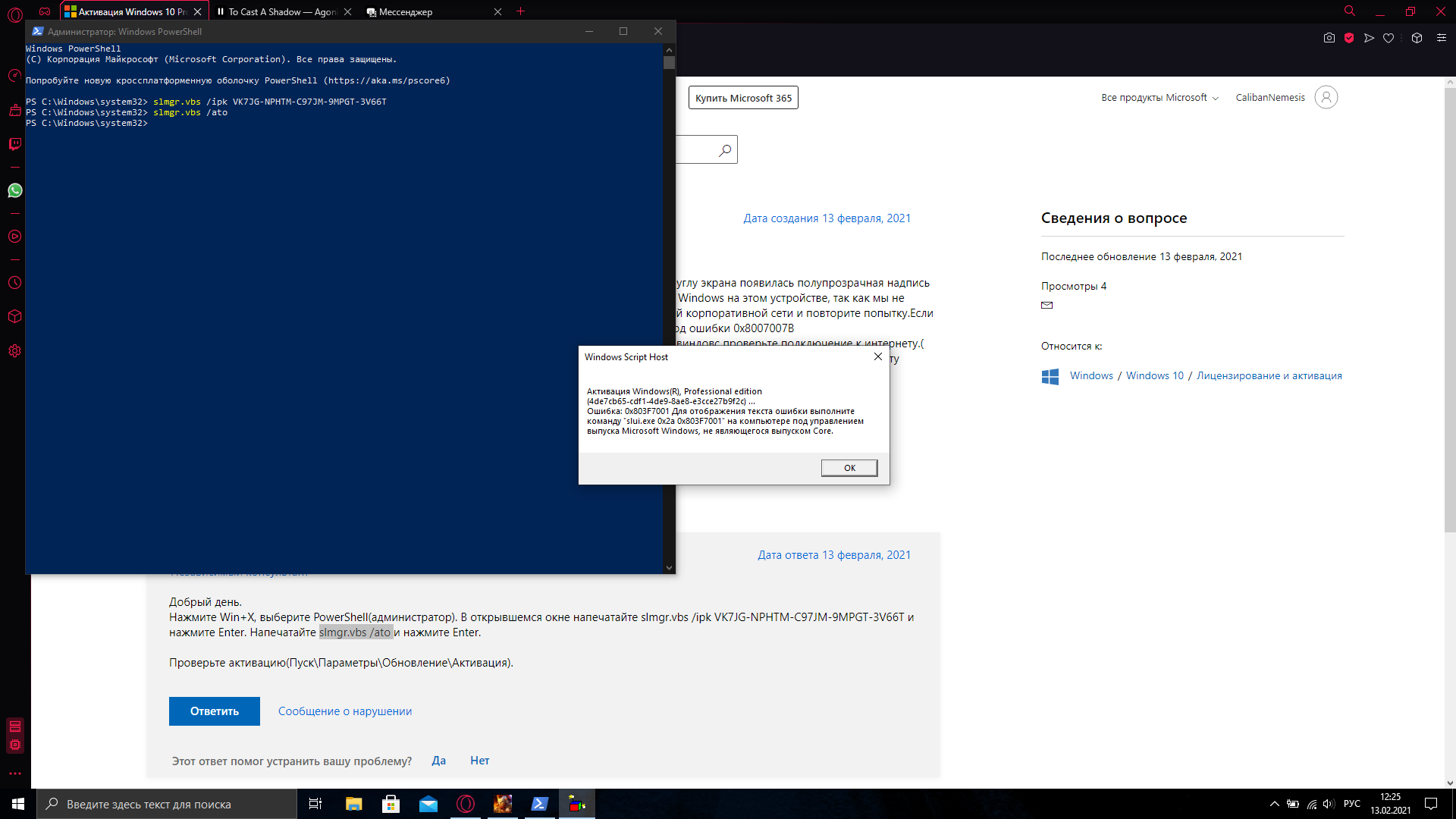Open Wi-Fi network tray icon

(x=1312, y=804)
